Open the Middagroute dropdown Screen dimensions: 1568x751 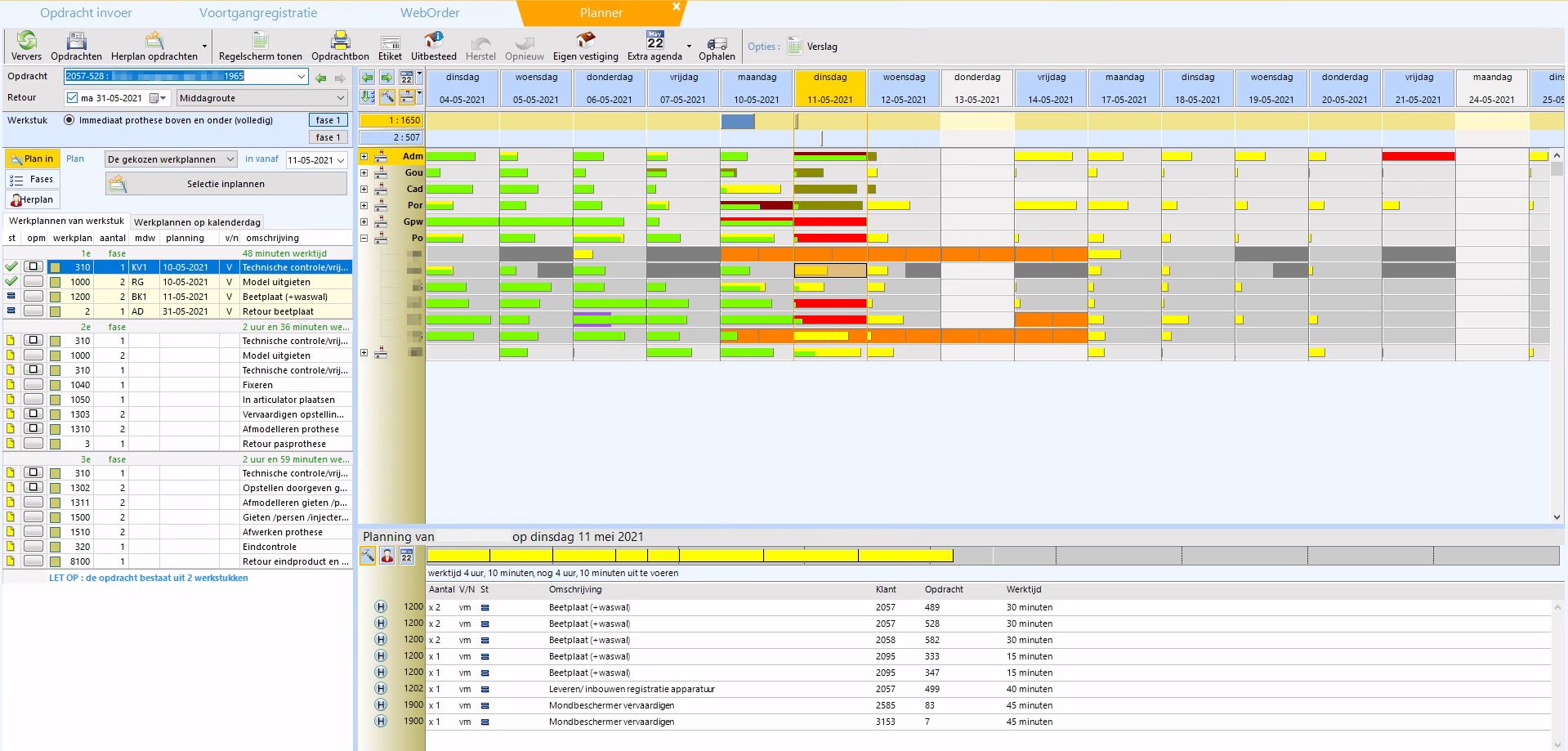[x=341, y=98]
